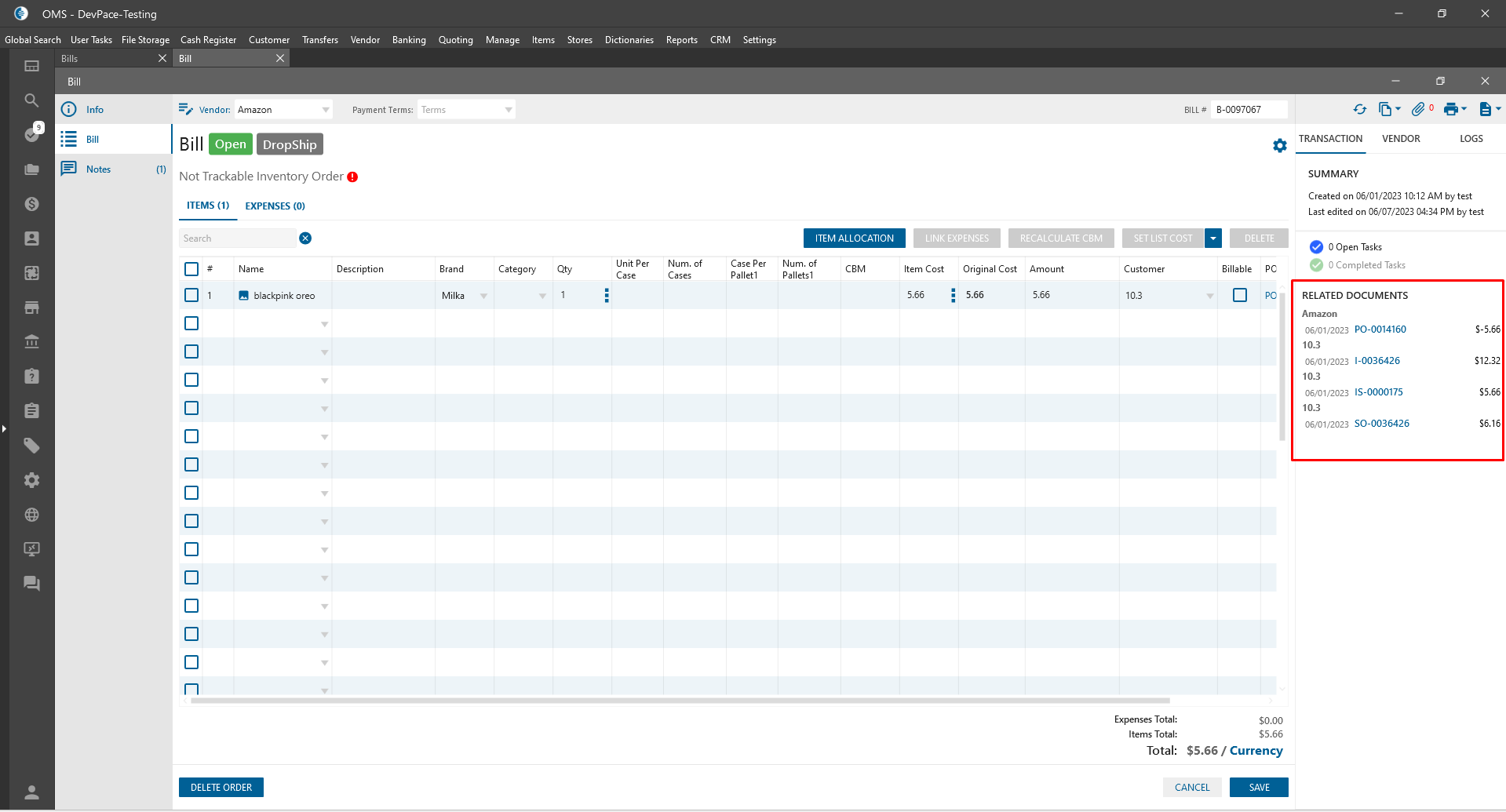The image size is (1506, 812).
Task: Click the globe icon in left sidebar
Action: point(31,515)
